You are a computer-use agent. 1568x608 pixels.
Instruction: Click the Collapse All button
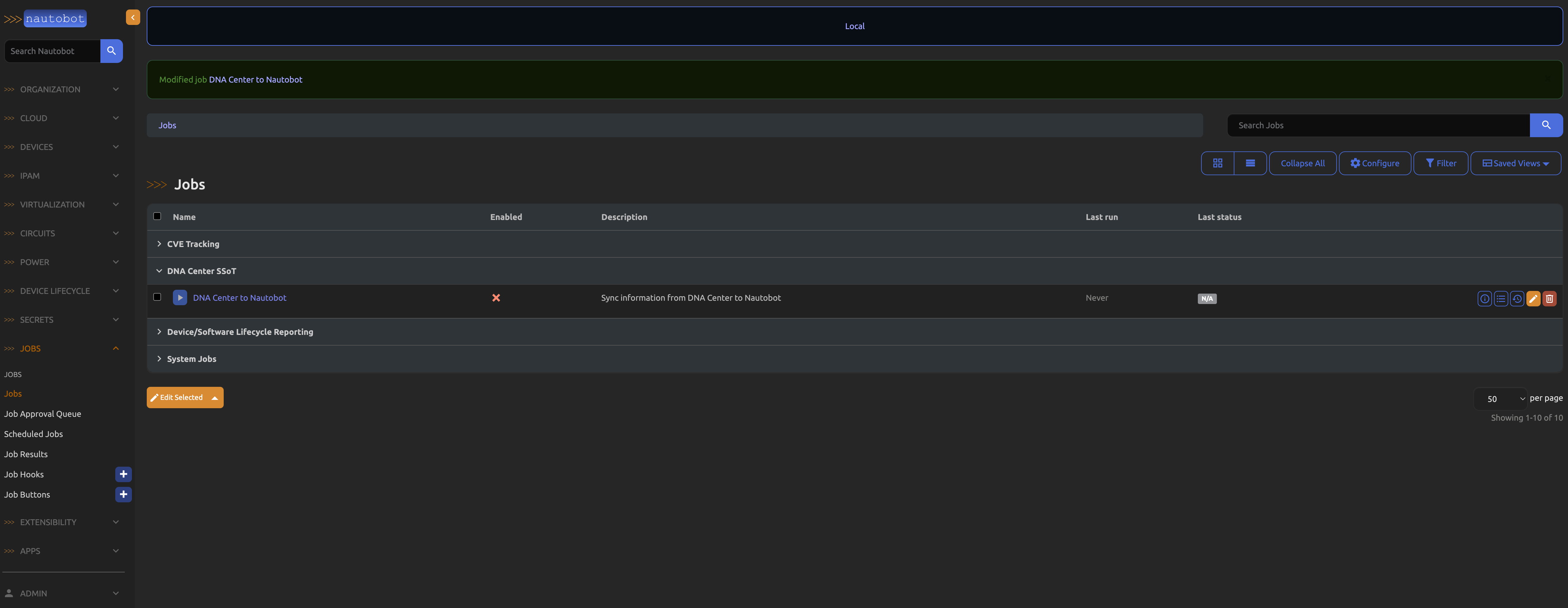tap(1302, 163)
